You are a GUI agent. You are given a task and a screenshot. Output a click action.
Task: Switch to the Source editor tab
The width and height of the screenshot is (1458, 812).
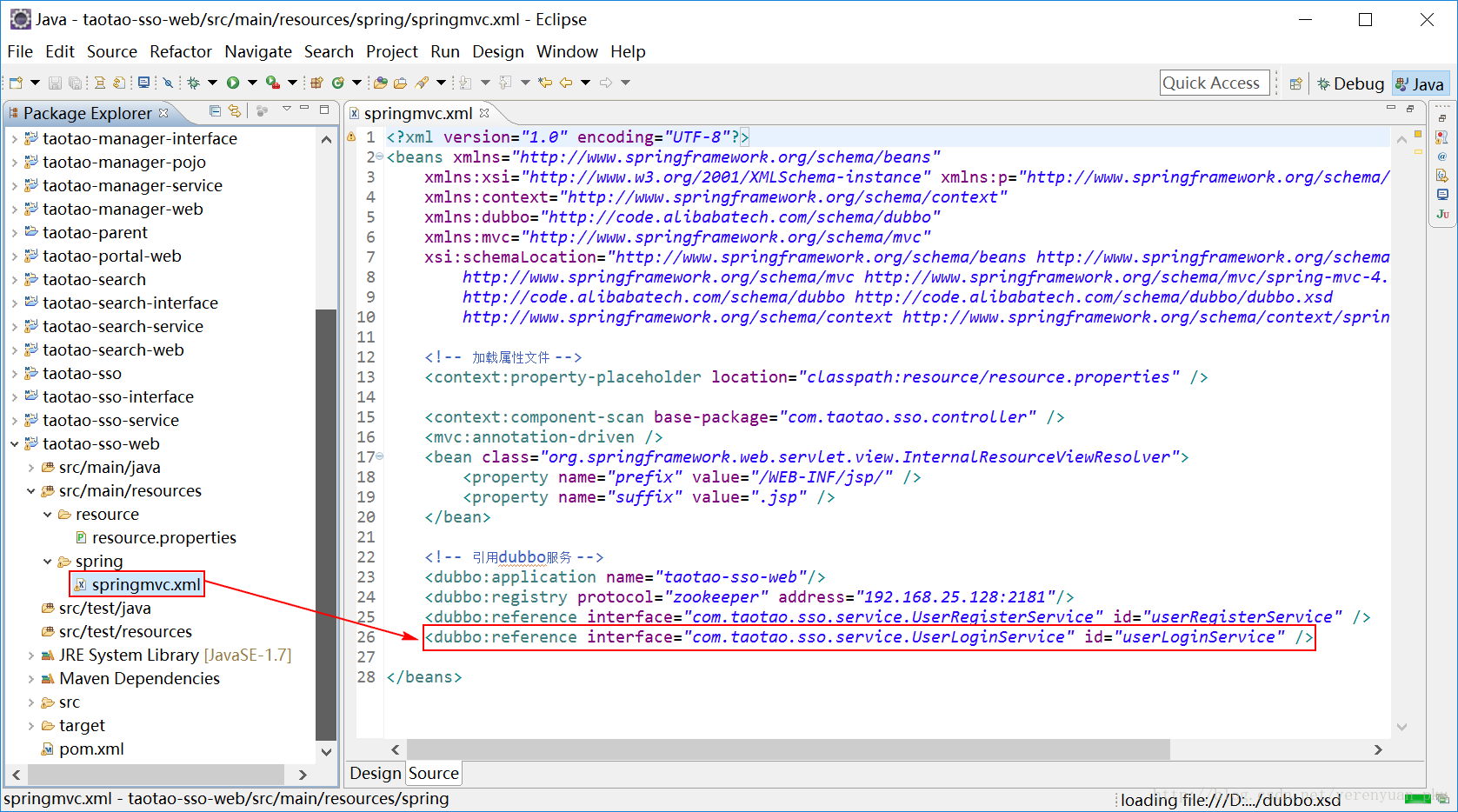tap(434, 773)
